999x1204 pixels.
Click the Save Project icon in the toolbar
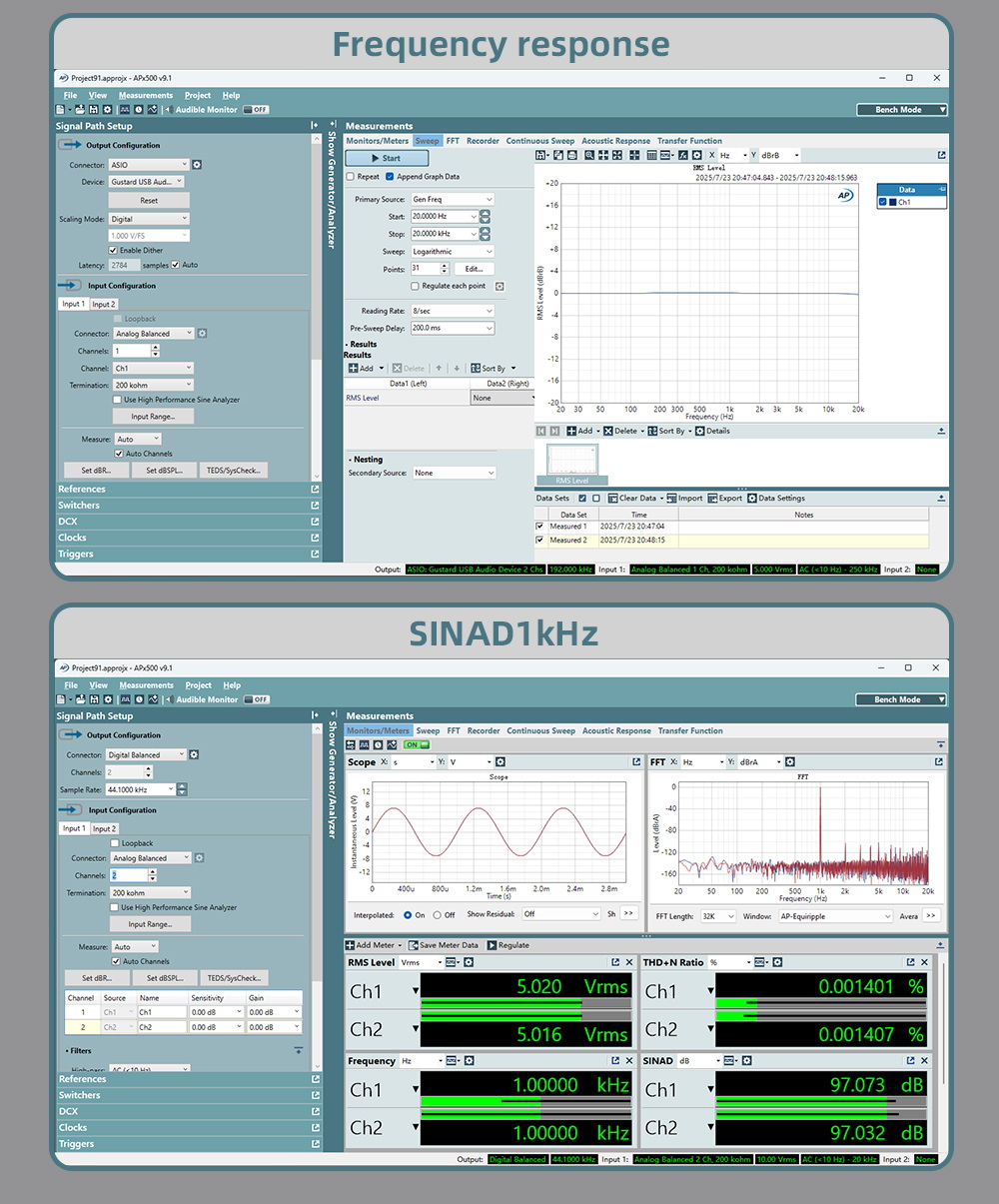tap(93, 109)
